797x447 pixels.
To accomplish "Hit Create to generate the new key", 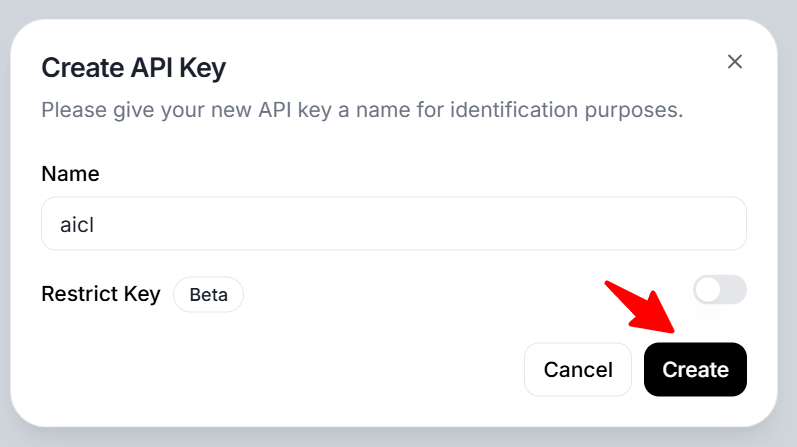I will point(695,370).
